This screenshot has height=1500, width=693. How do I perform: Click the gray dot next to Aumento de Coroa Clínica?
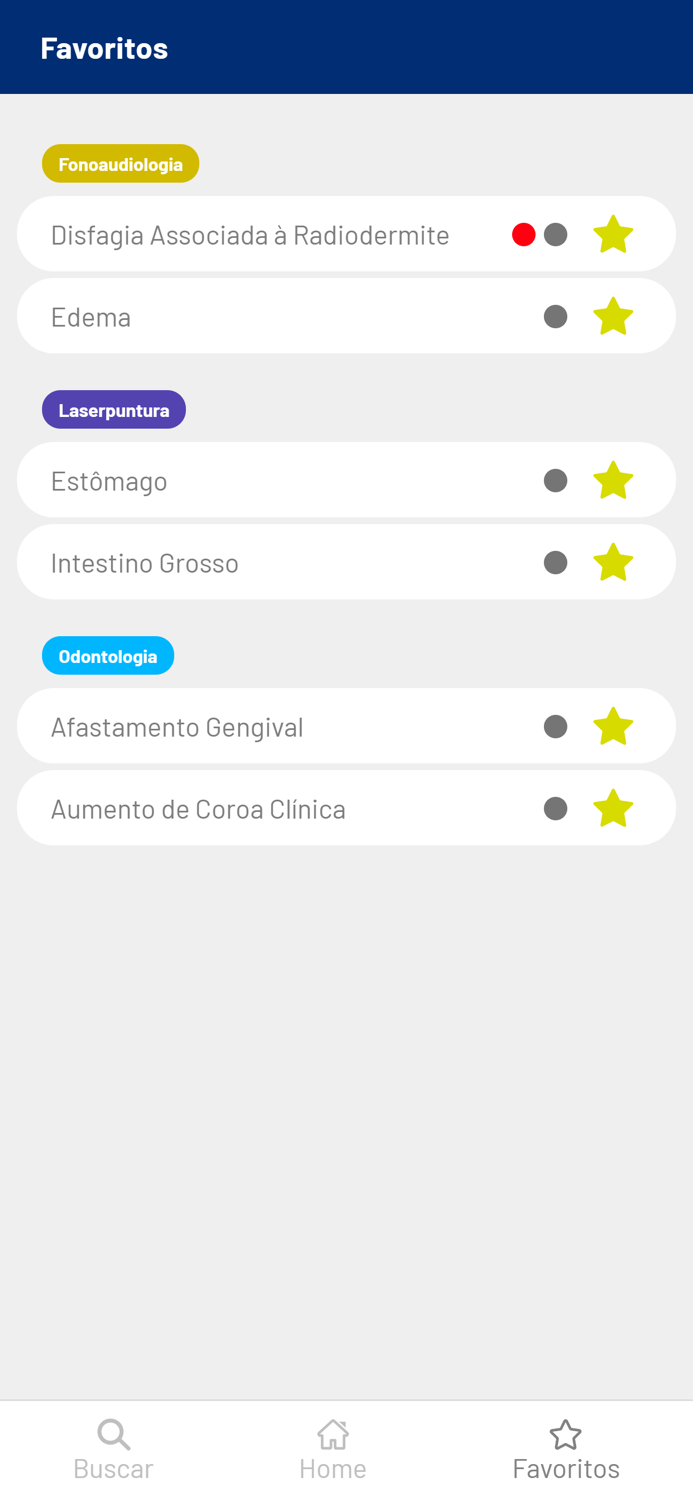556,808
